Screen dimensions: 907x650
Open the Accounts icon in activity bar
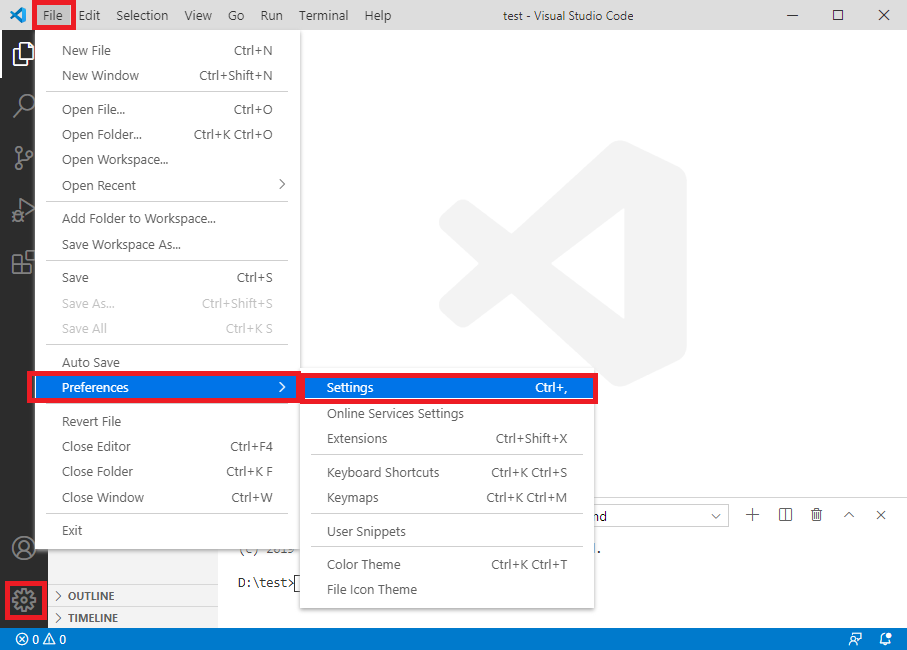(24, 548)
